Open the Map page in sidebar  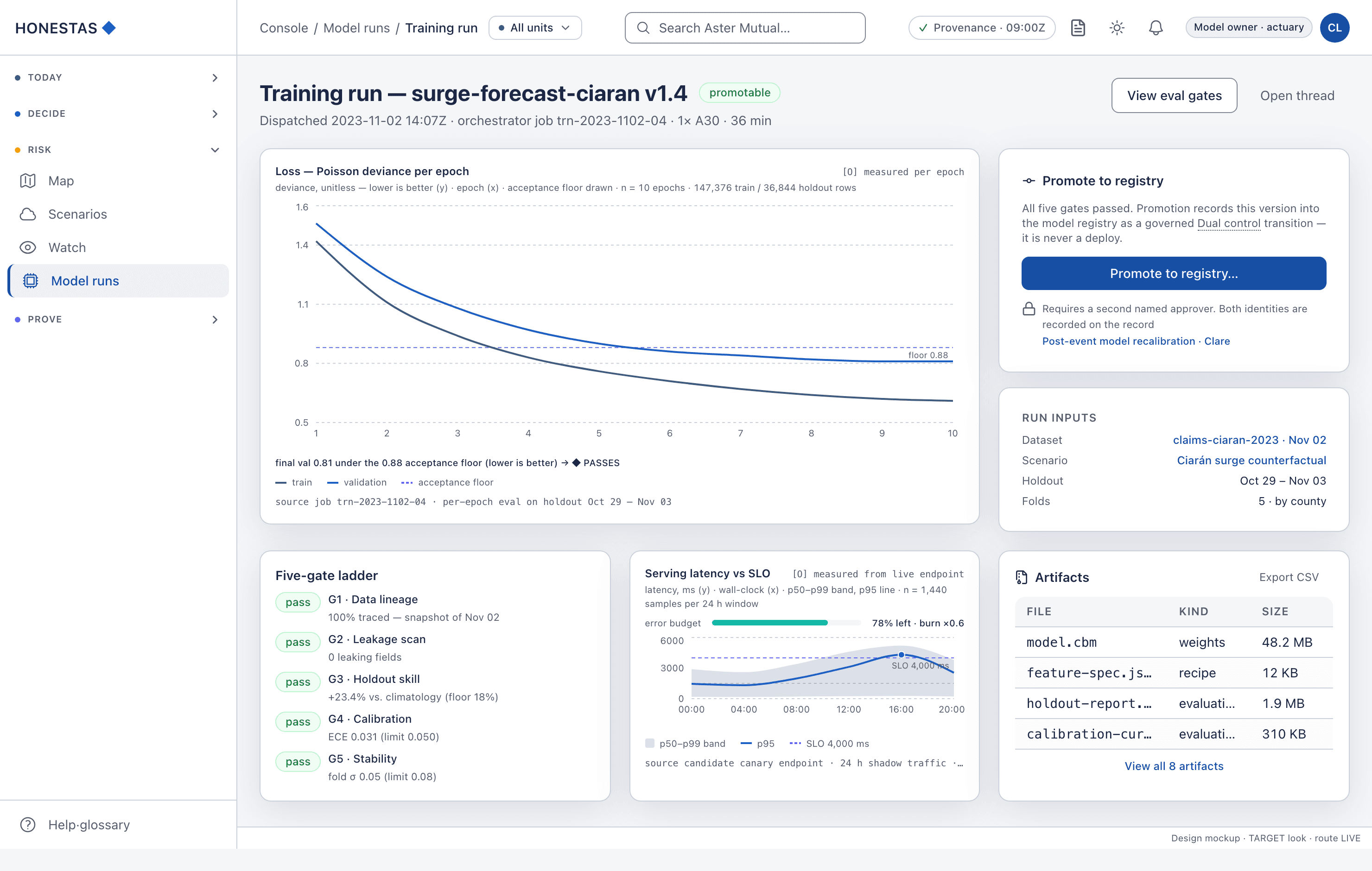118,181
